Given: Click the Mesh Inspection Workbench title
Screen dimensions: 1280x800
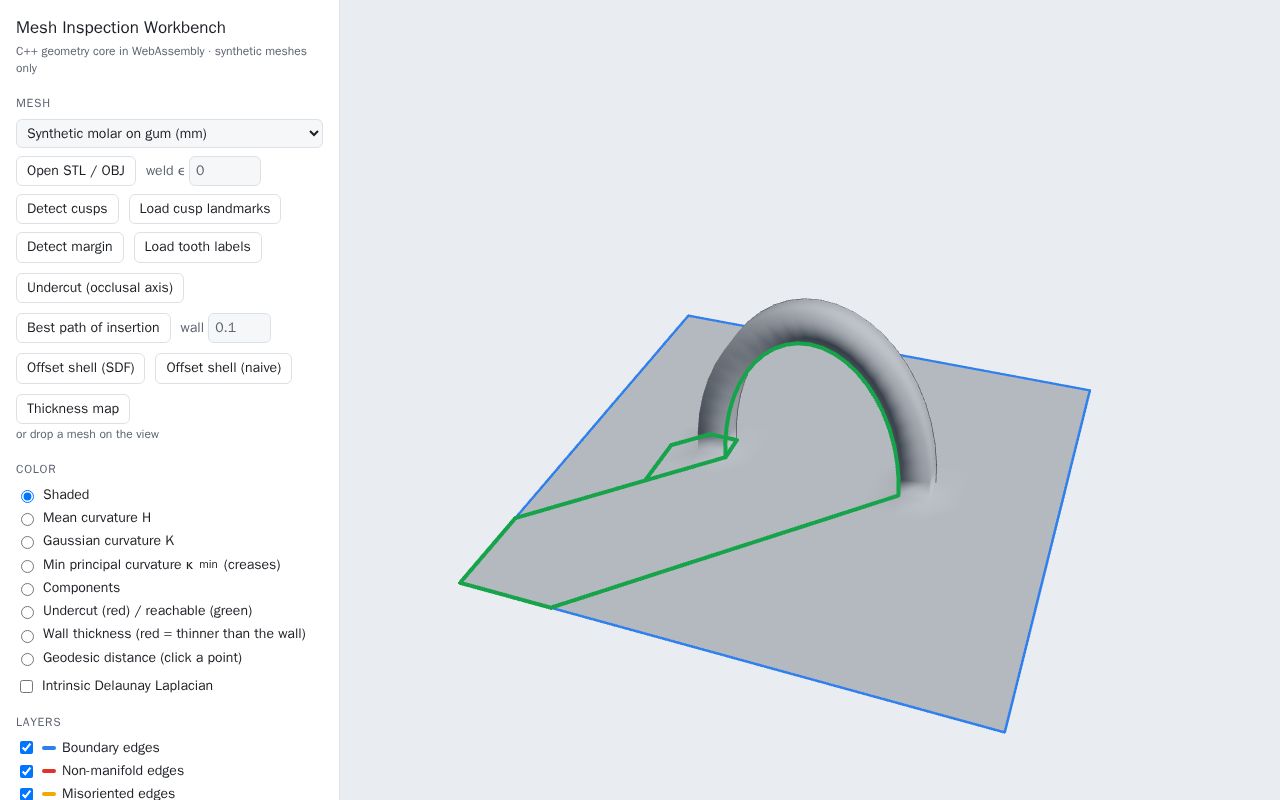Looking at the screenshot, I should coord(121,27).
